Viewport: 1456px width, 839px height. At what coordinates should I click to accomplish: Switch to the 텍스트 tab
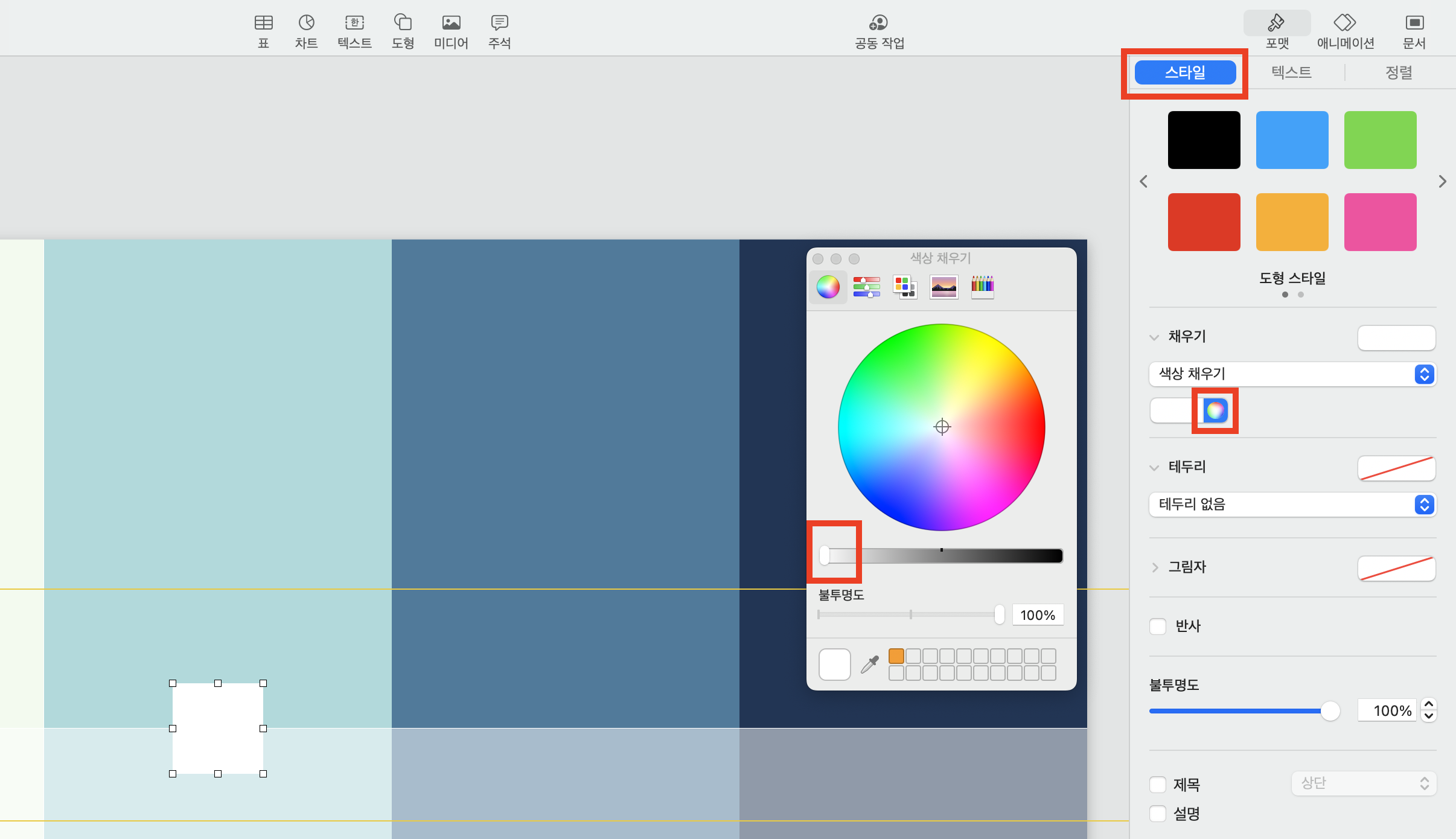1291,72
